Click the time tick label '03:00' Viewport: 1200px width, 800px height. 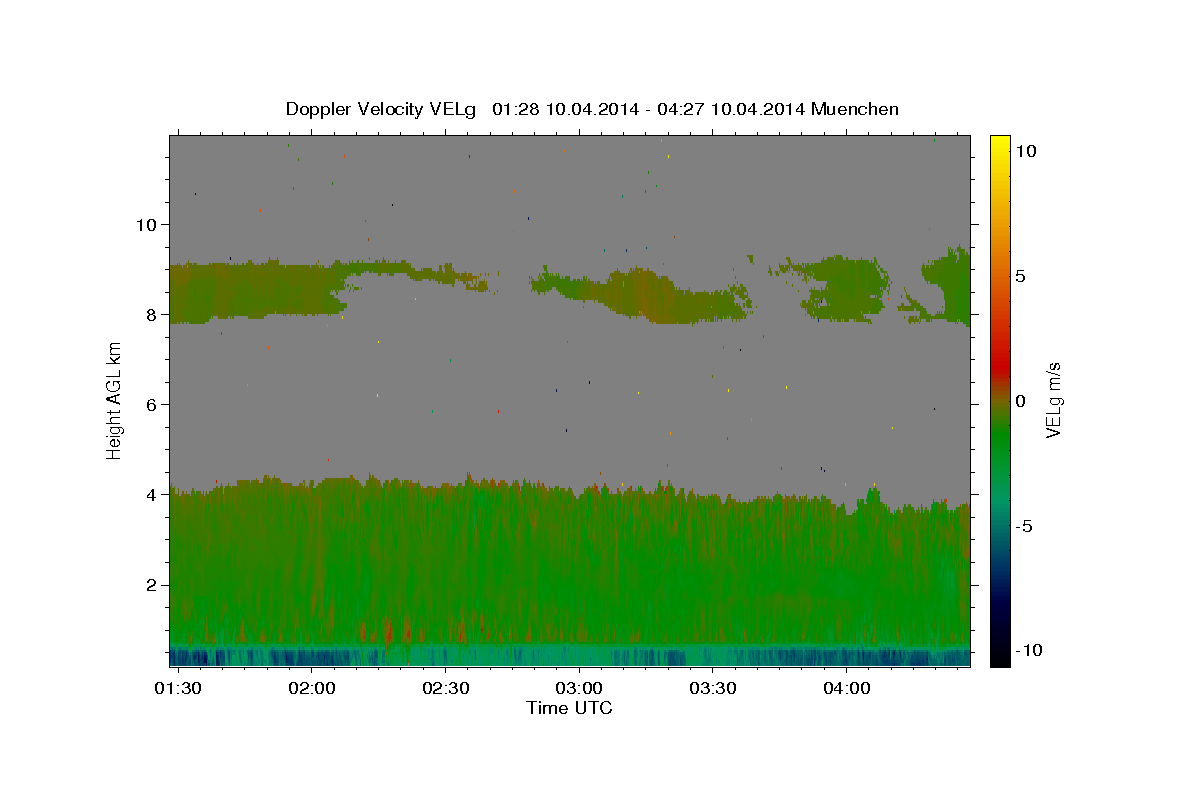[x=579, y=689]
